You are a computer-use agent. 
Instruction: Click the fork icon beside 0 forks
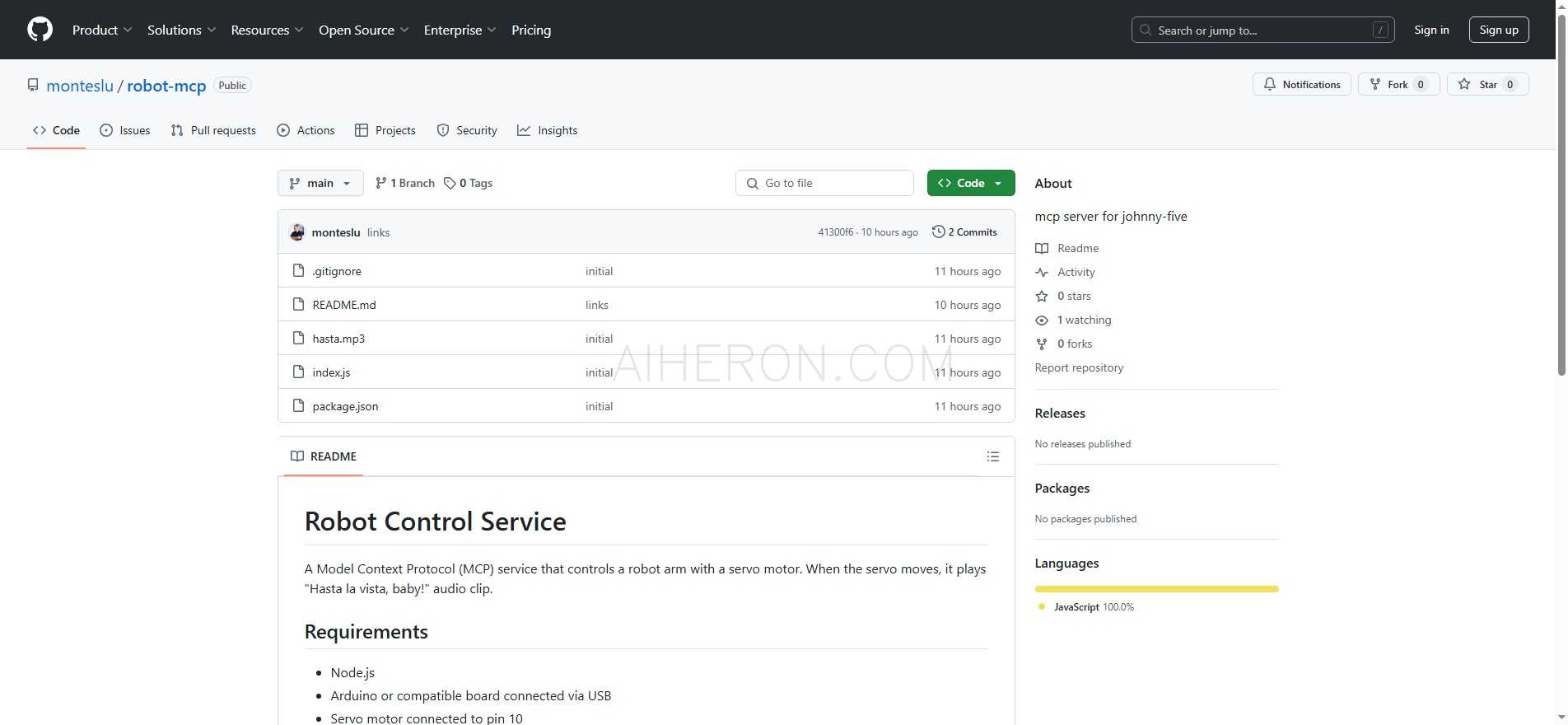[x=1042, y=344]
